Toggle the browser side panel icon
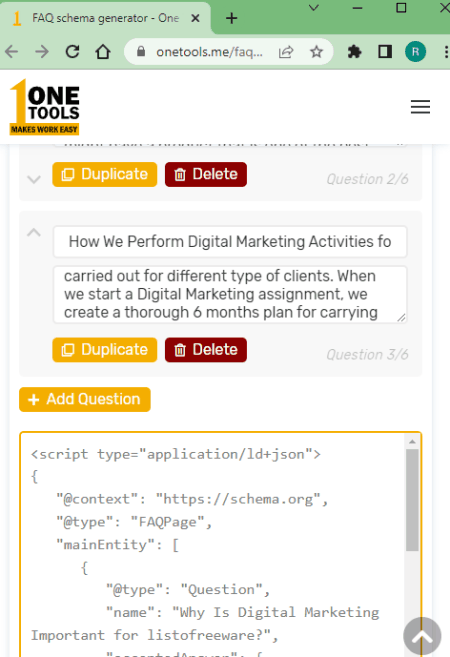Image resolution: width=450 pixels, height=657 pixels. 385,52
